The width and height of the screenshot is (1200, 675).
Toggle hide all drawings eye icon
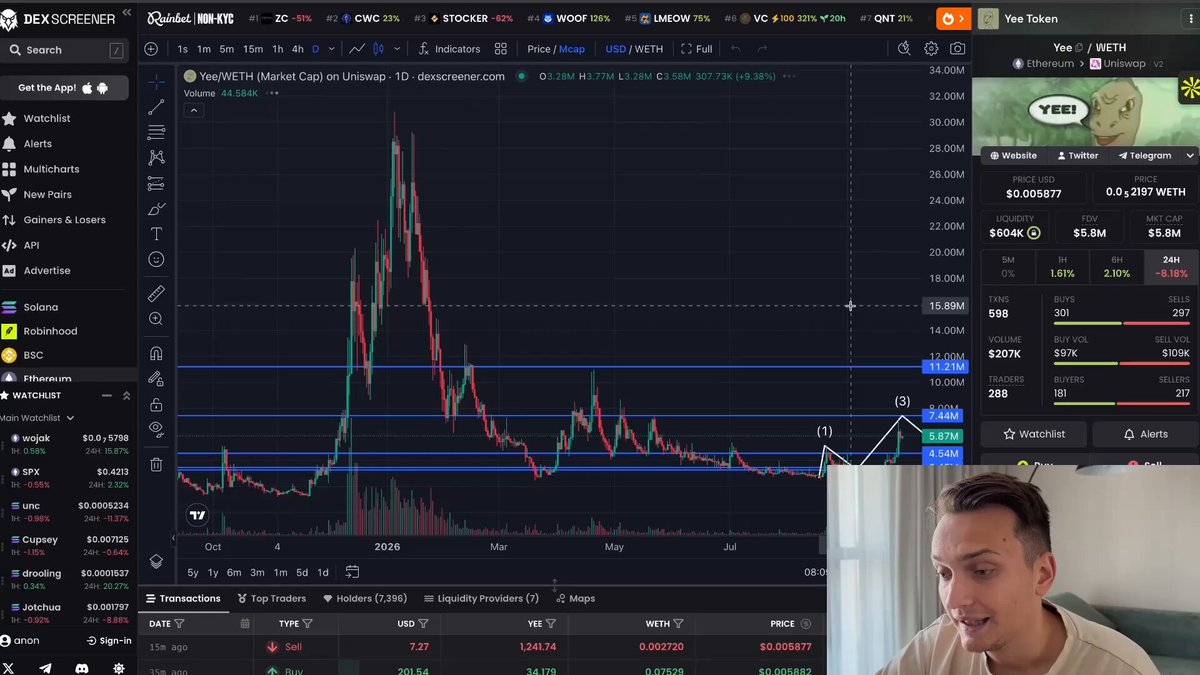pos(156,429)
